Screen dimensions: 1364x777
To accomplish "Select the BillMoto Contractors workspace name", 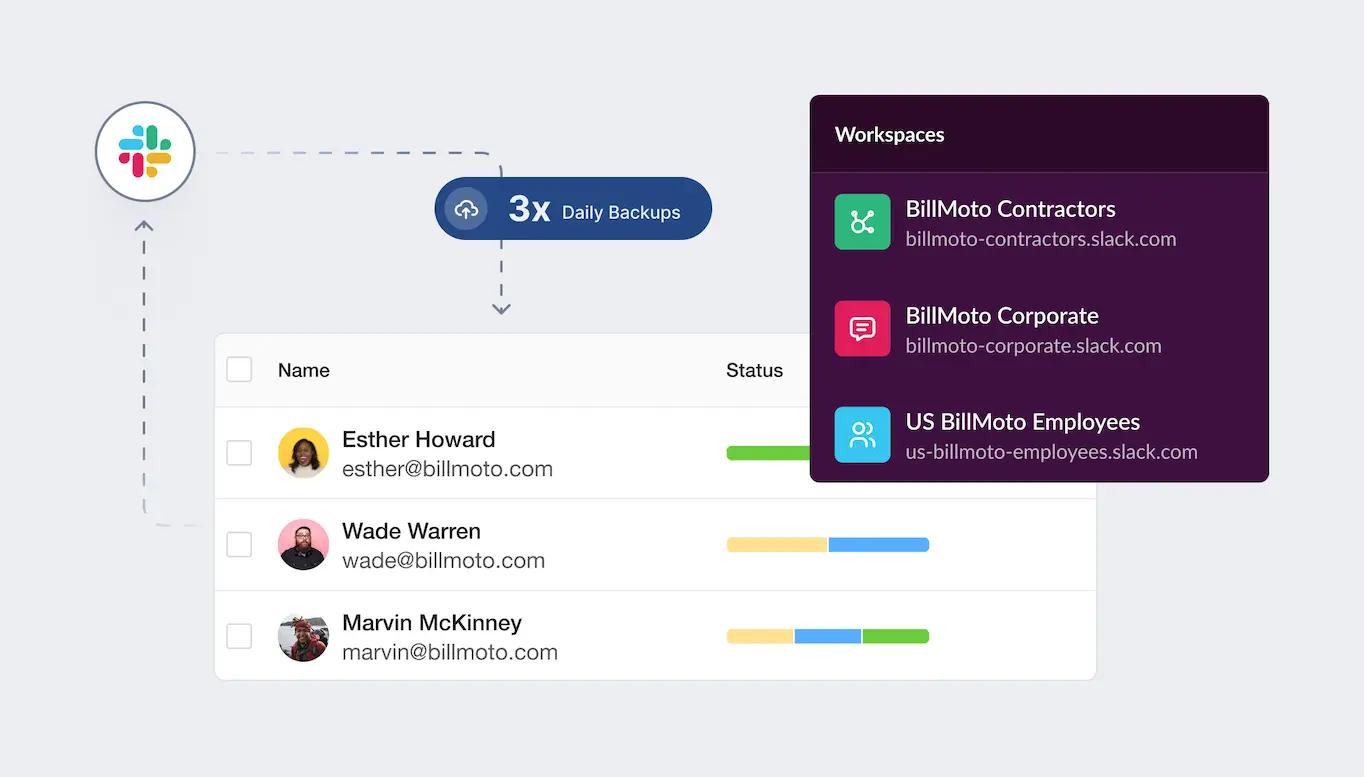I will (1010, 209).
